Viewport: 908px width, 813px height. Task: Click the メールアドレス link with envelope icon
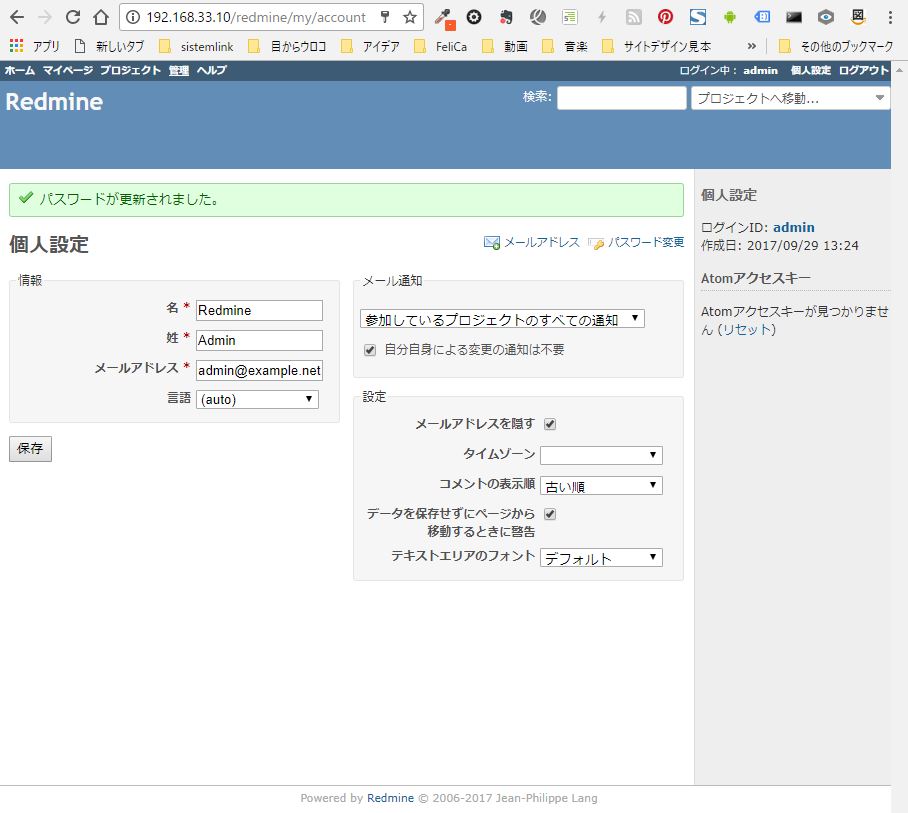(x=532, y=242)
